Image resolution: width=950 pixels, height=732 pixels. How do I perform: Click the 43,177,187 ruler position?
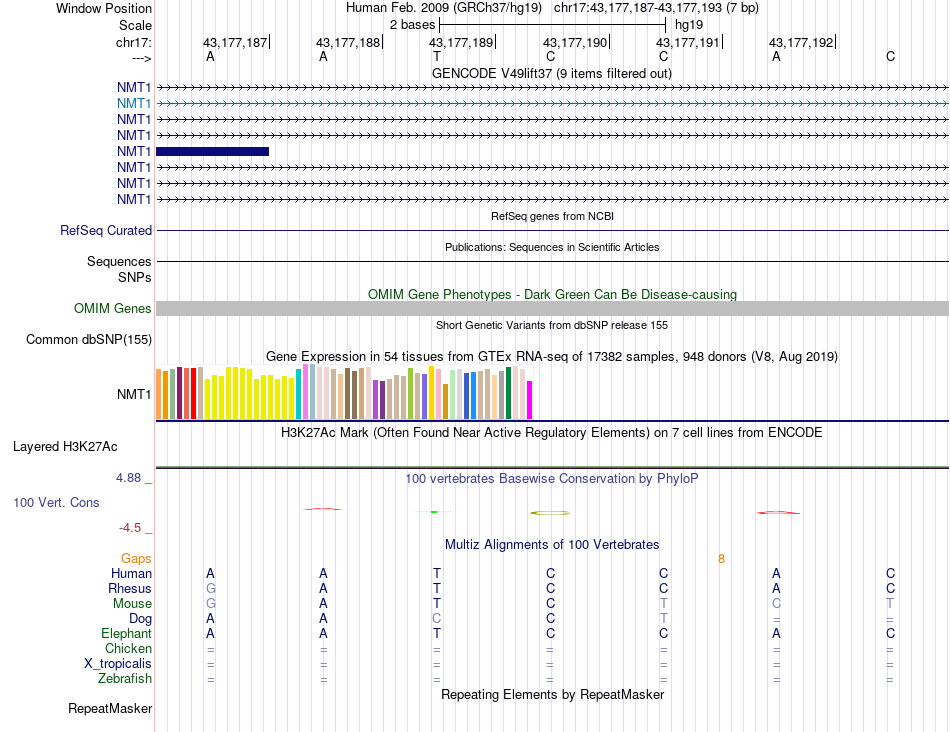235,42
